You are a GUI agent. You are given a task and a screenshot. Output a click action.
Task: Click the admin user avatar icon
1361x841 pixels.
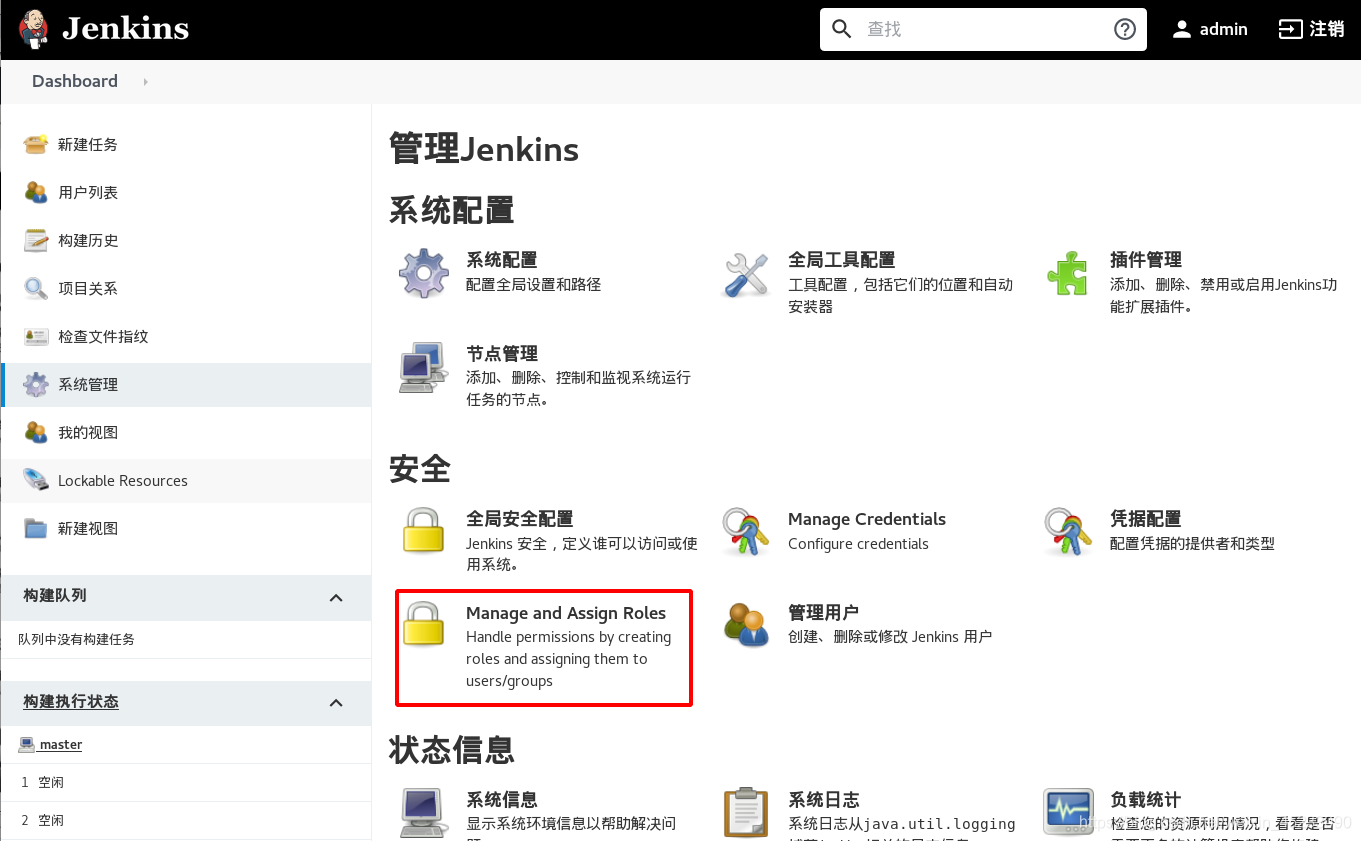(1182, 29)
